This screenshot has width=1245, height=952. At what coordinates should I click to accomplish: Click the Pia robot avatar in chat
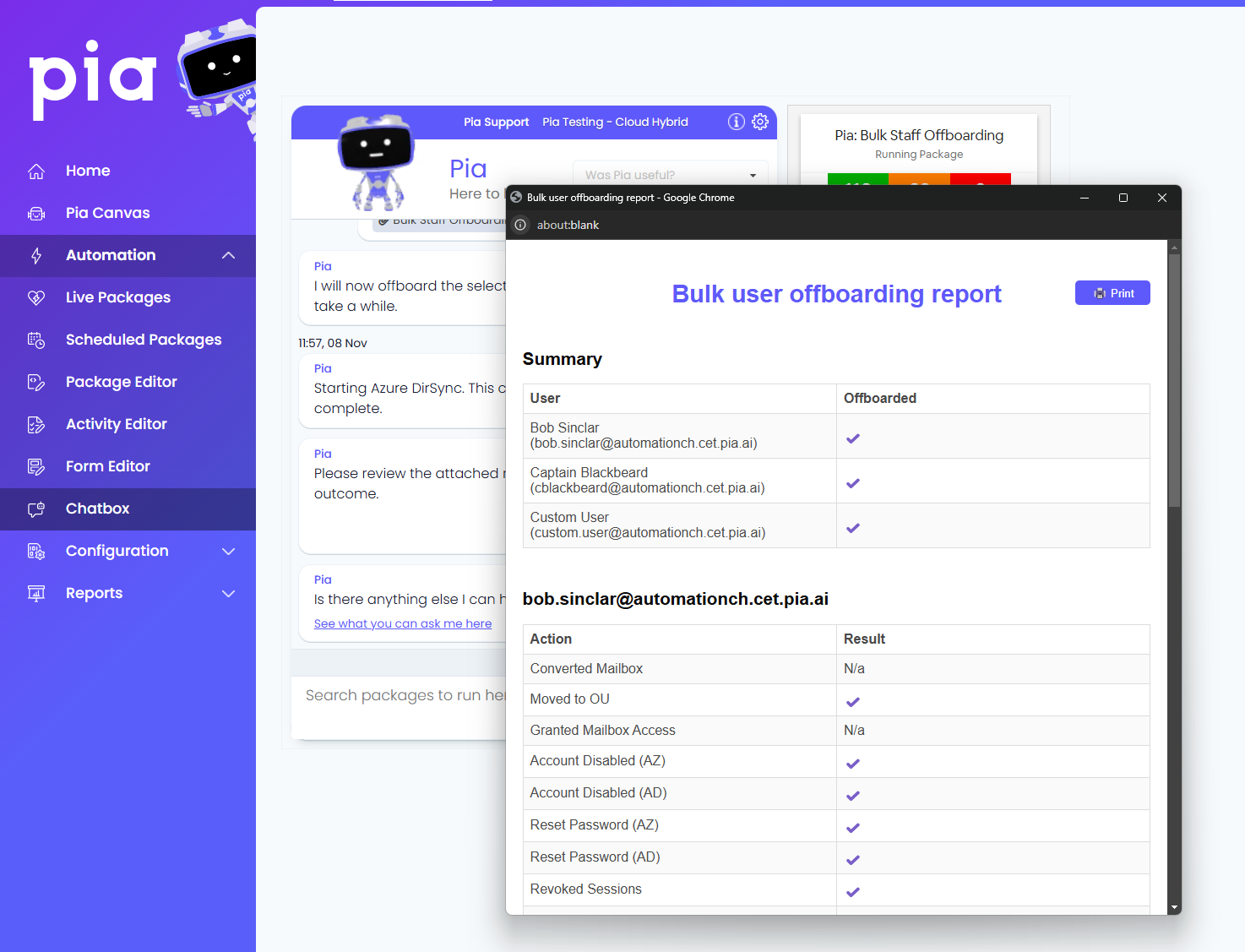click(x=376, y=162)
